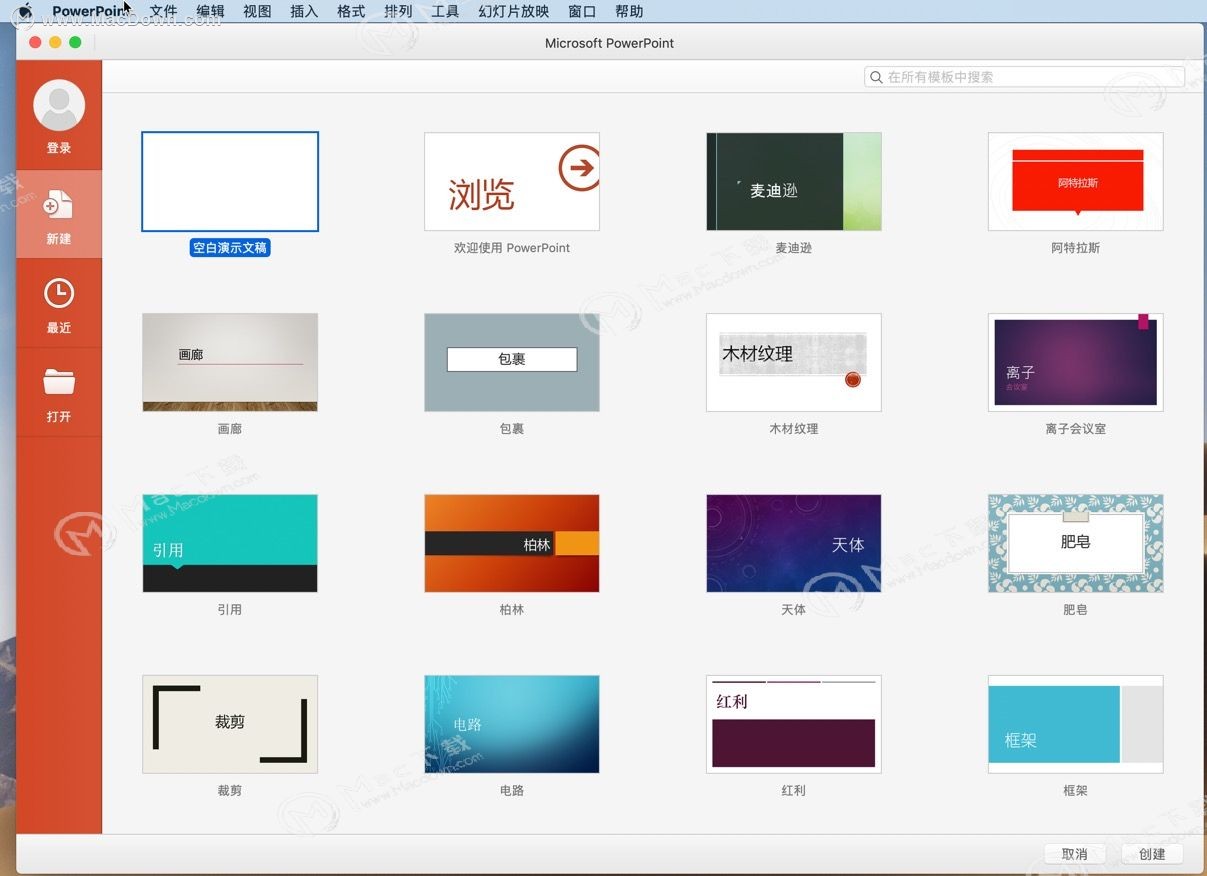Choose the 红利 template thumbnail
Viewport: 1207px width, 876px height.
[x=794, y=724]
